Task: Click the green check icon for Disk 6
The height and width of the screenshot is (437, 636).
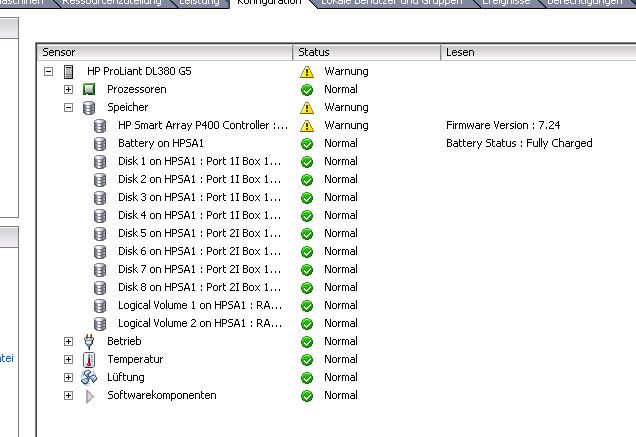Action: pos(307,252)
